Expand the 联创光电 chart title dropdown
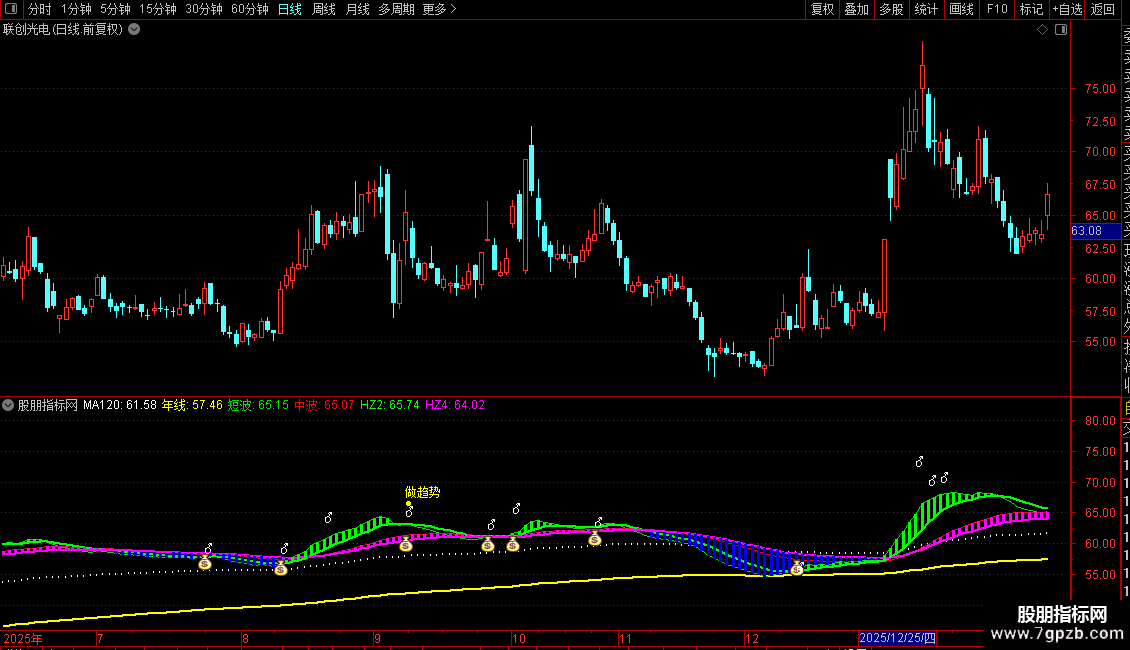This screenshot has width=1130, height=650. coord(134,30)
